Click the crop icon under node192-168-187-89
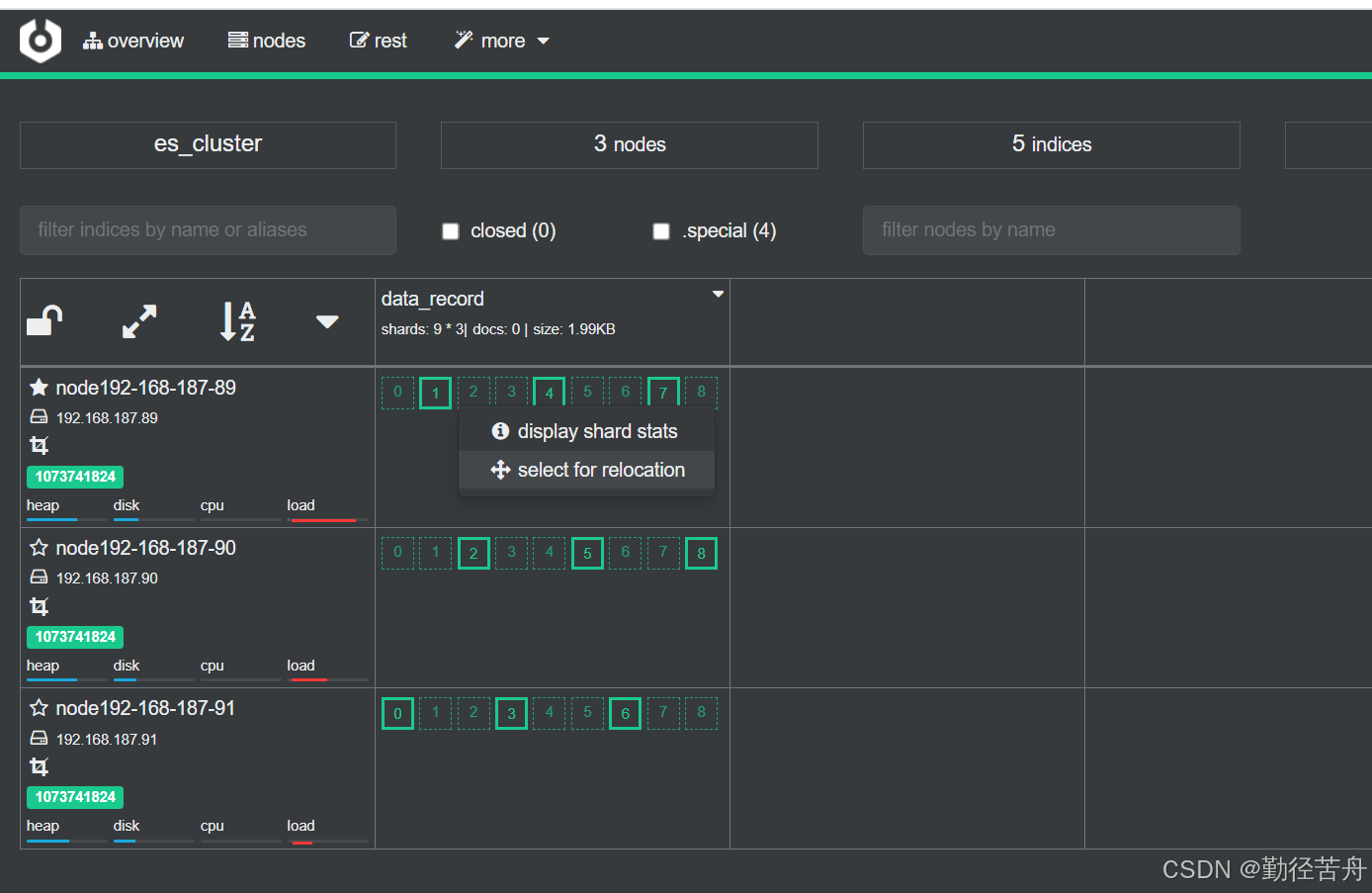The height and width of the screenshot is (893, 1372). coord(39,445)
